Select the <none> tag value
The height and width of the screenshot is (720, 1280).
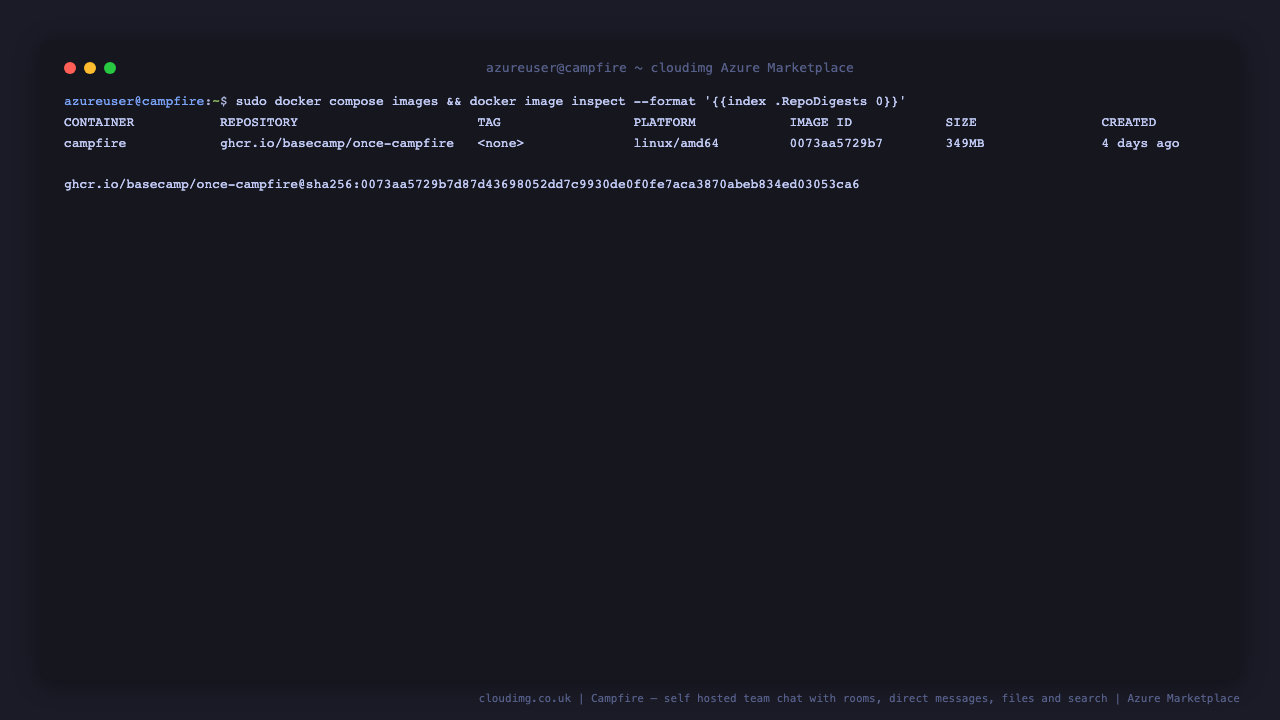pyautogui.click(x=501, y=143)
